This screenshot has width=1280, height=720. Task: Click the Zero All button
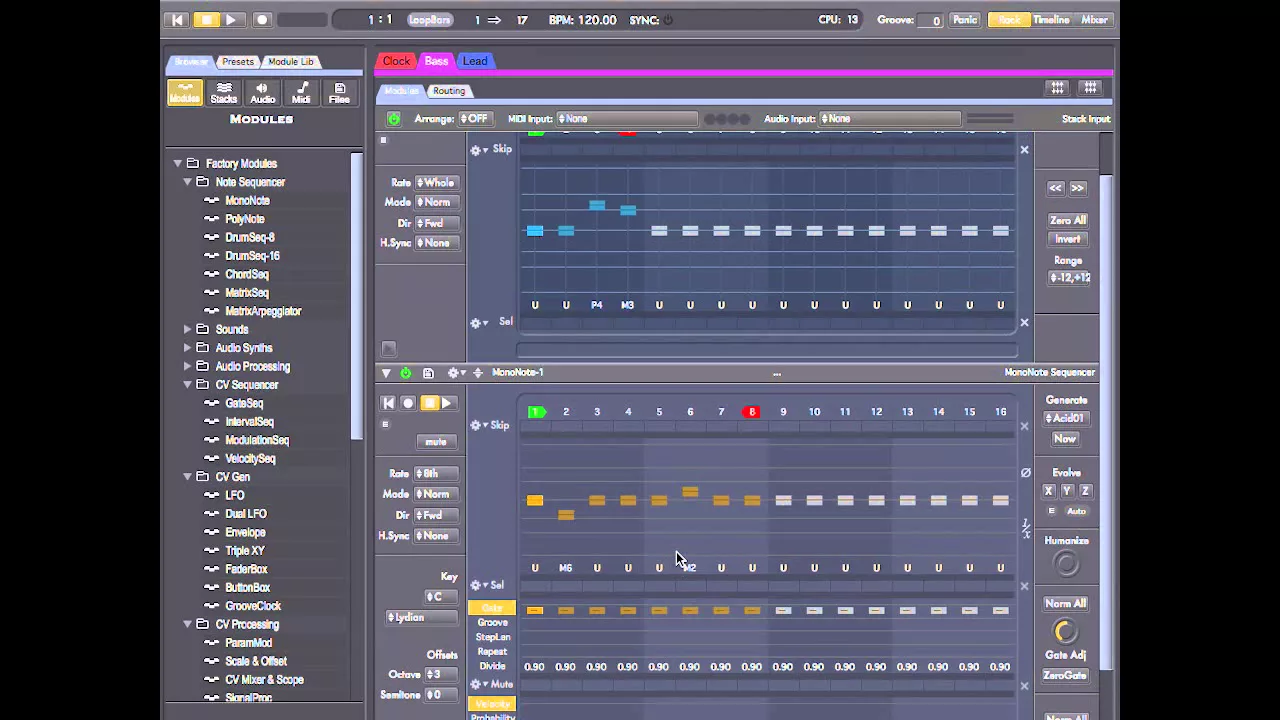tap(1067, 220)
